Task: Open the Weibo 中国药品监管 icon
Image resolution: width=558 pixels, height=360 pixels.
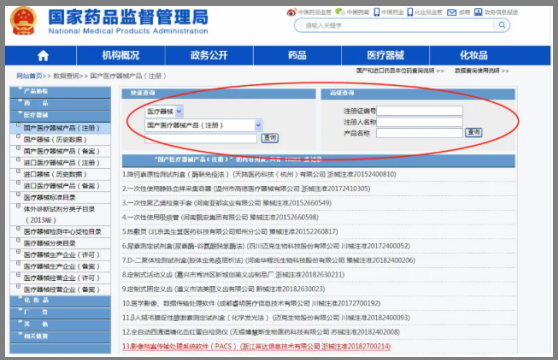Action: [x=291, y=12]
